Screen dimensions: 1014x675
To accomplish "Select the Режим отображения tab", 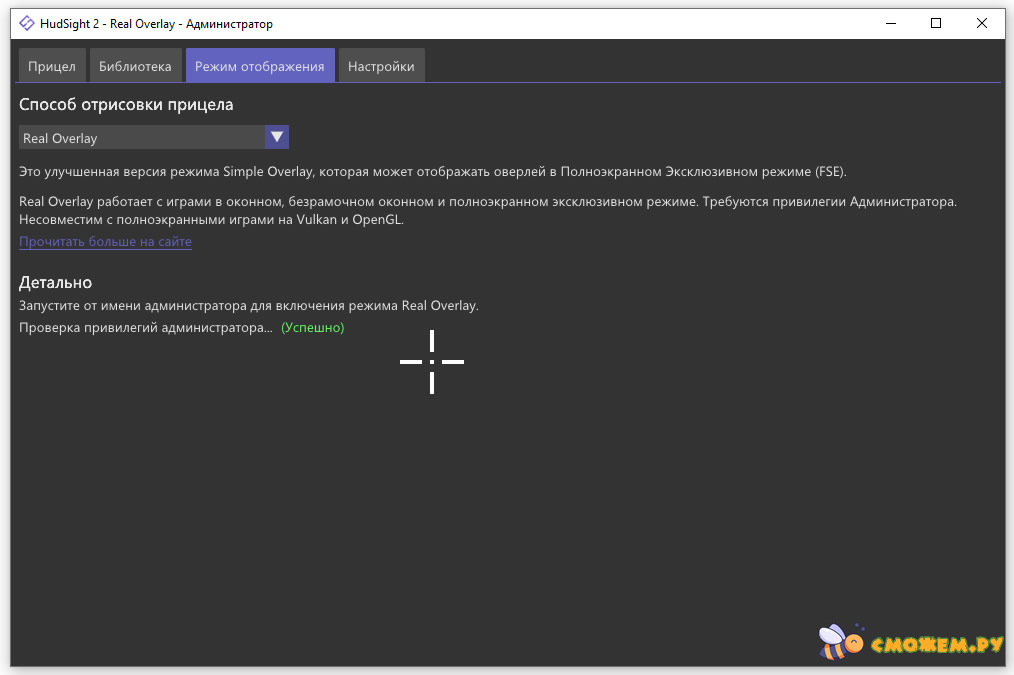I will tap(260, 66).
